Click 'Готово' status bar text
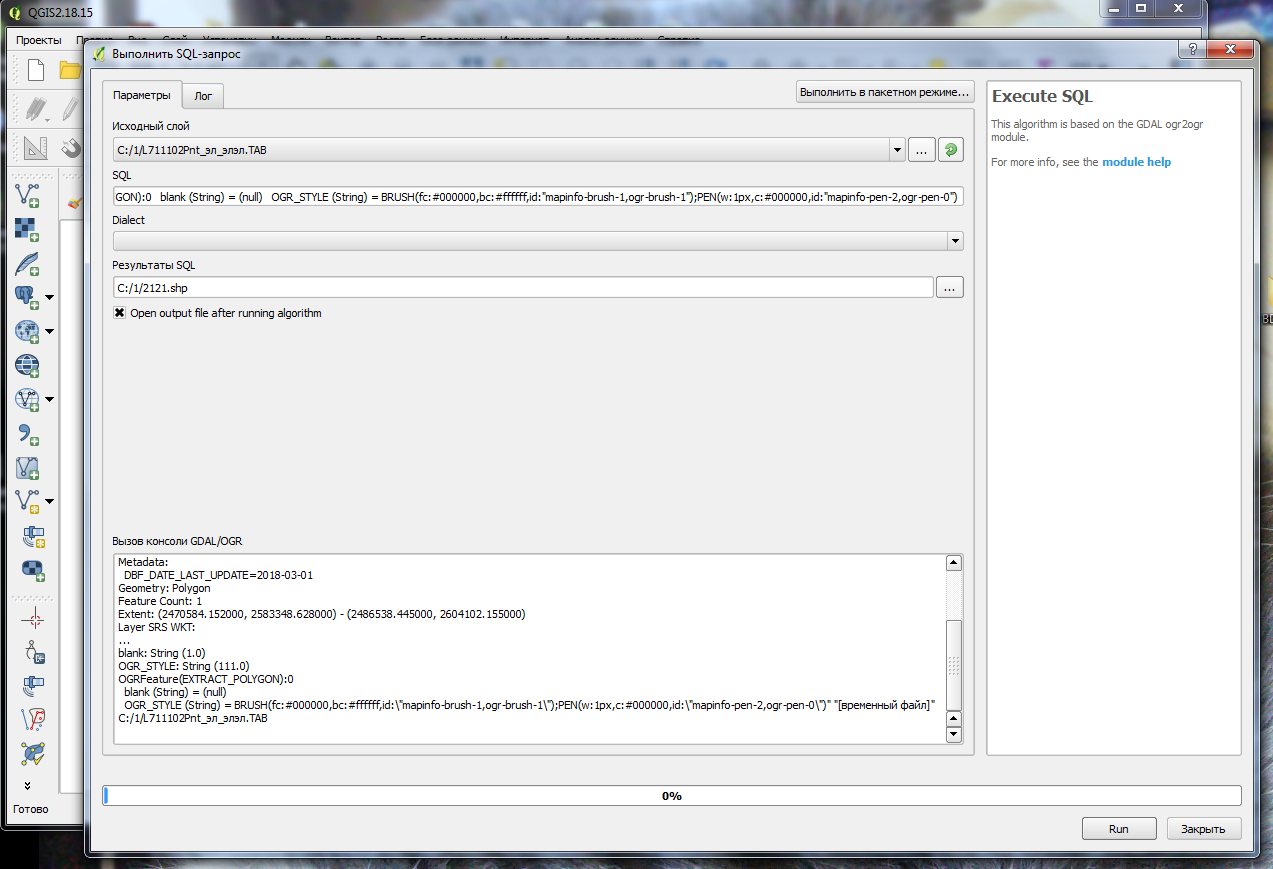 coord(30,809)
